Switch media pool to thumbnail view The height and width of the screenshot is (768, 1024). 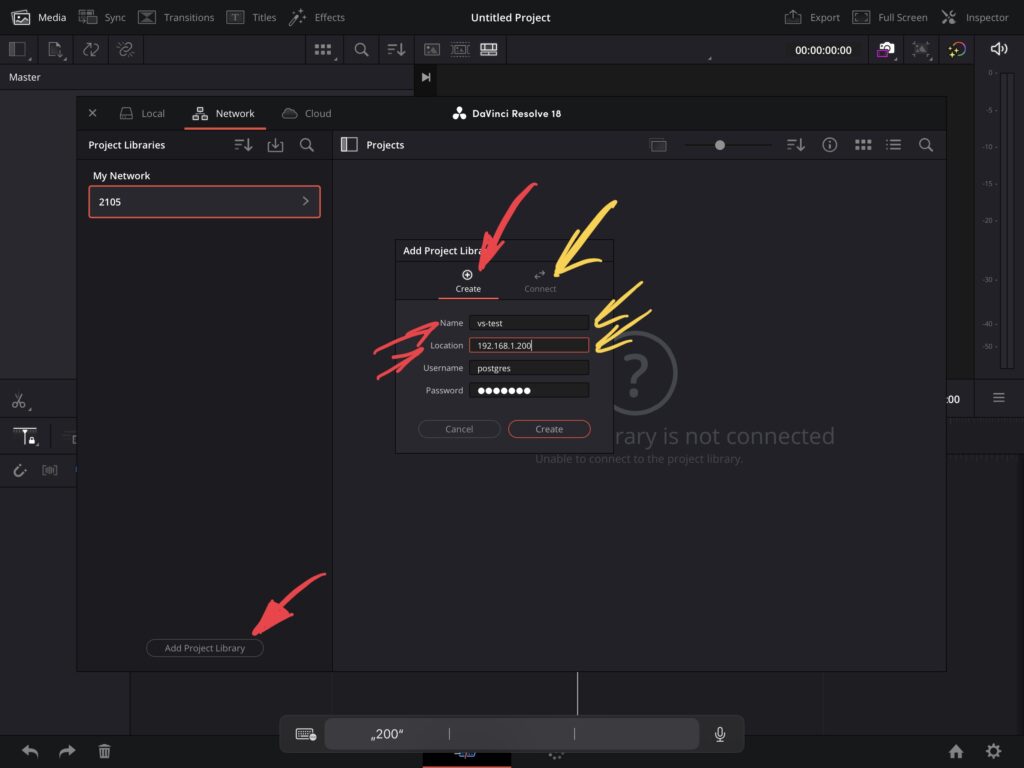click(x=432, y=50)
